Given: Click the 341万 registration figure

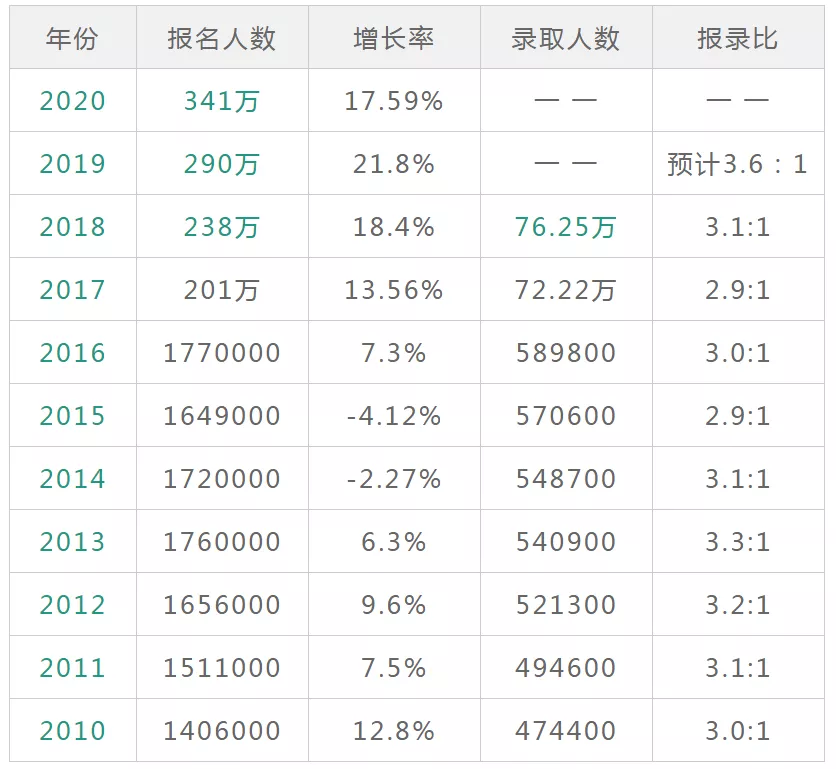Looking at the screenshot, I should pos(221,101).
